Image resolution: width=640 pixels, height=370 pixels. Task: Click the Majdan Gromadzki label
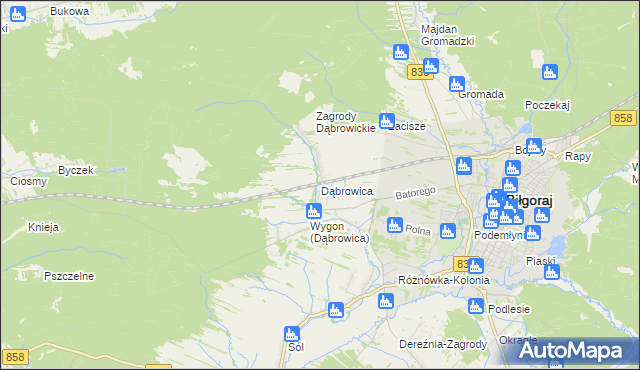[447, 35]
